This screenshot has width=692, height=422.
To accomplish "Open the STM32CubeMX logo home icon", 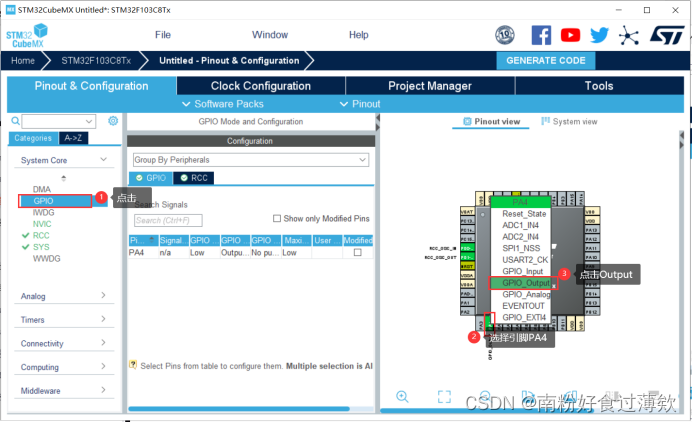I will coord(26,35).
